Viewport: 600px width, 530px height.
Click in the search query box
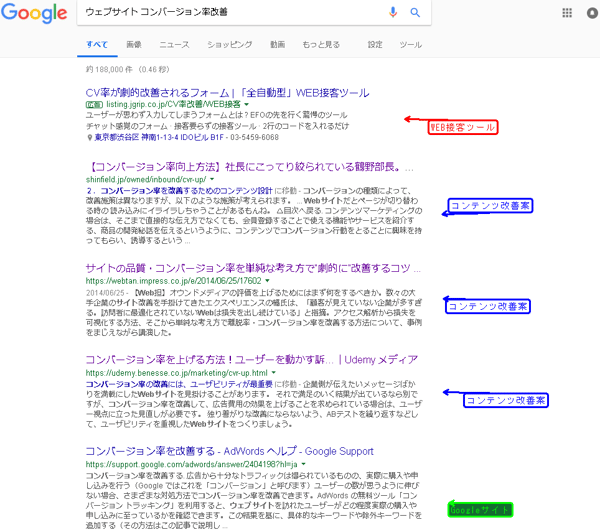coord(230,13)
